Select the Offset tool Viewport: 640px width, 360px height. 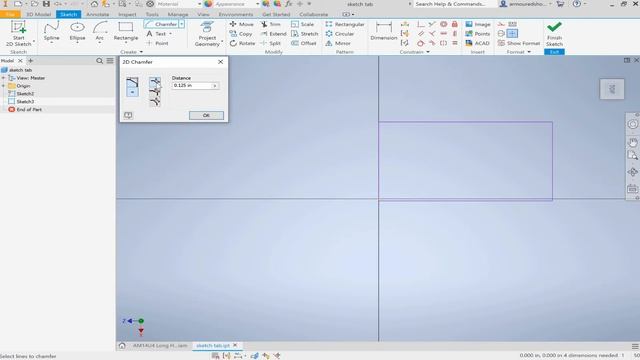pos(304,43)
